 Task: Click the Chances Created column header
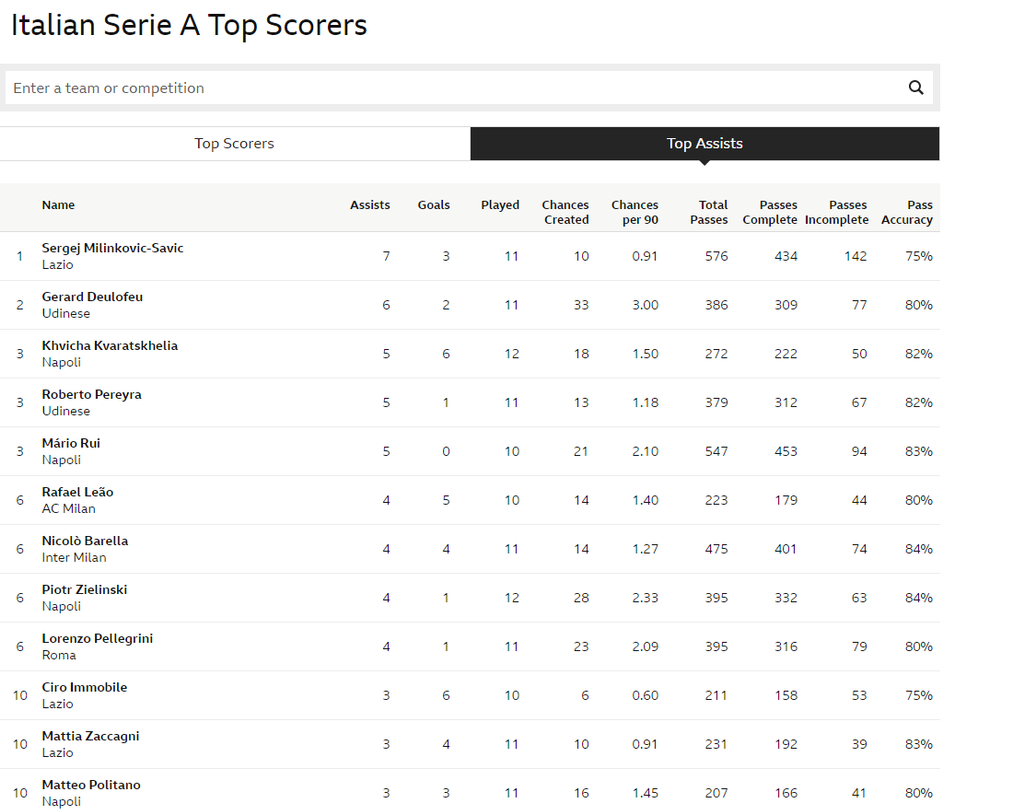coord(566,212)
